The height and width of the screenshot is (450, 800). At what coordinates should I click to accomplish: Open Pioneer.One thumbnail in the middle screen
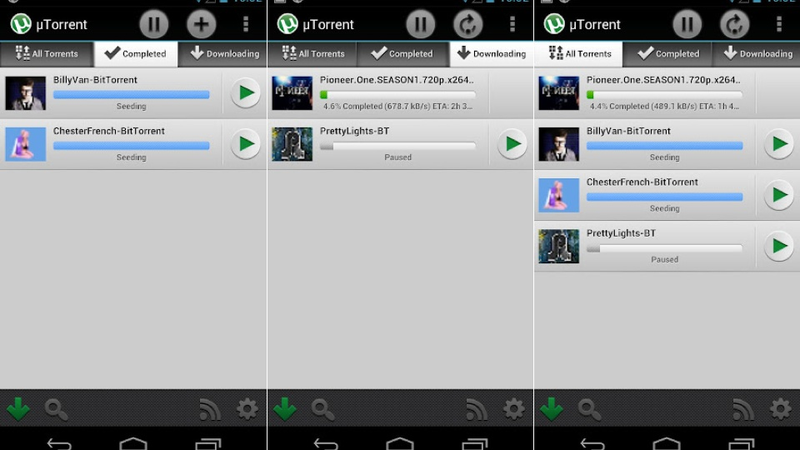point(292,93)
